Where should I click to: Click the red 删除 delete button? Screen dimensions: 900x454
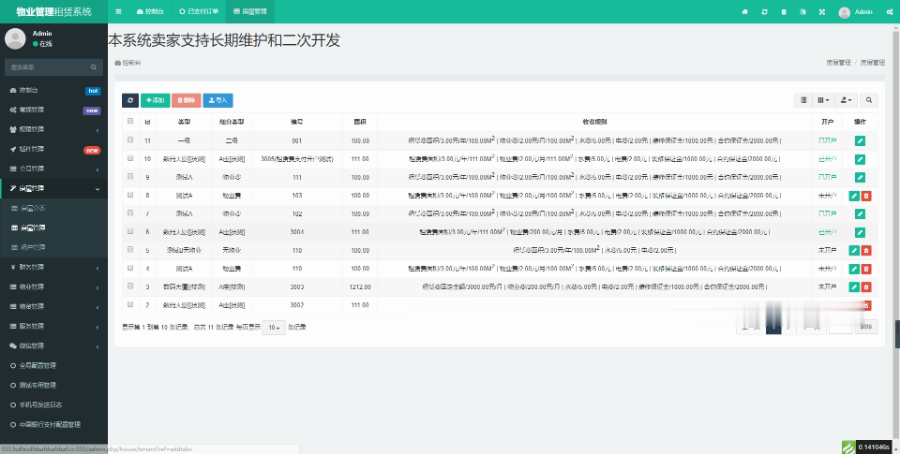pyautogui.click(x=186, y=100)
